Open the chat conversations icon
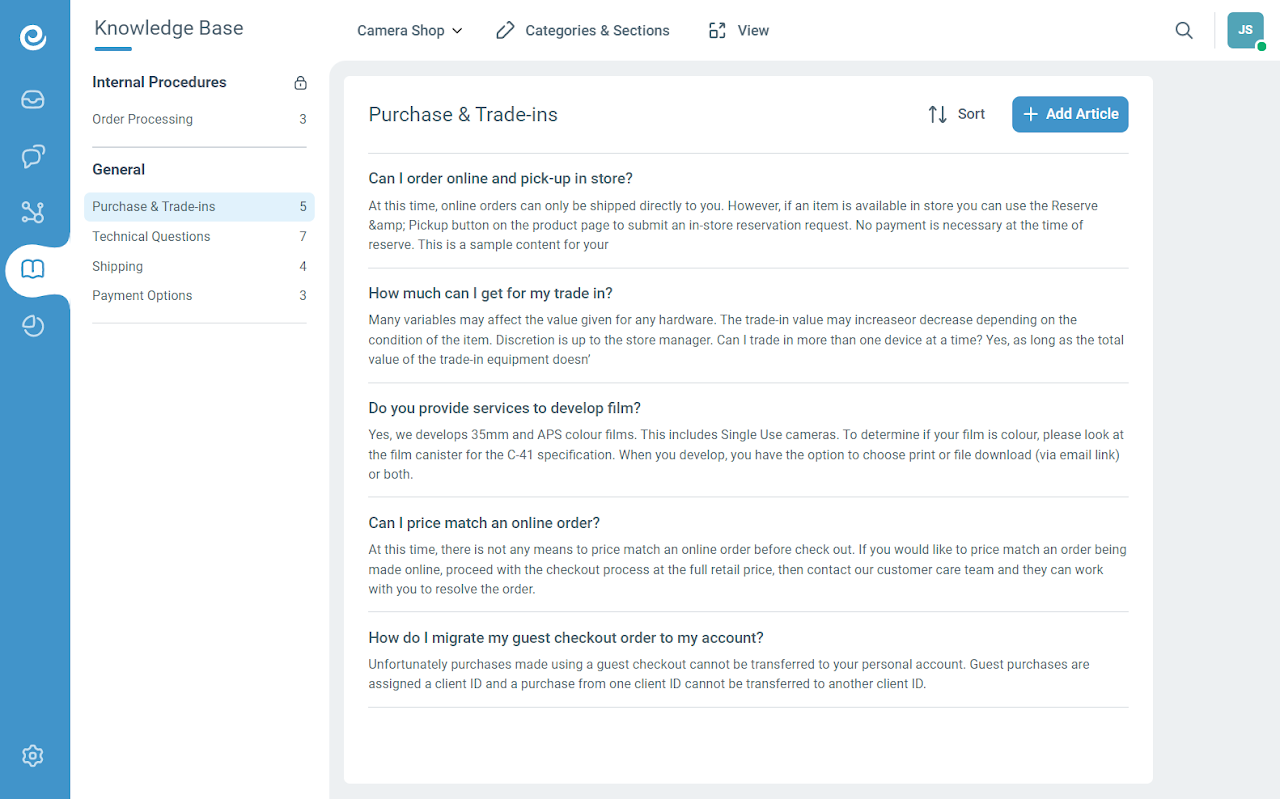1280x799 pixels. 33,156
